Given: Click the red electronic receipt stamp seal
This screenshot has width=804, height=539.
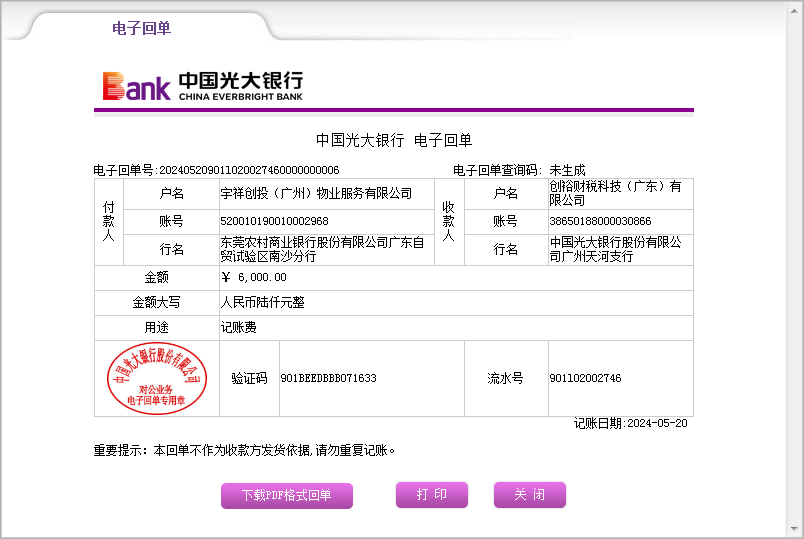Looking at the screenshot, I should pos(157,378).
